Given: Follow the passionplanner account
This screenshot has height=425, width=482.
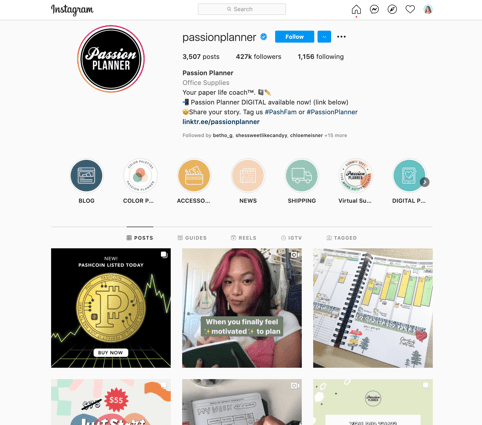Looking at the screenshot, I should pos(294,37).
